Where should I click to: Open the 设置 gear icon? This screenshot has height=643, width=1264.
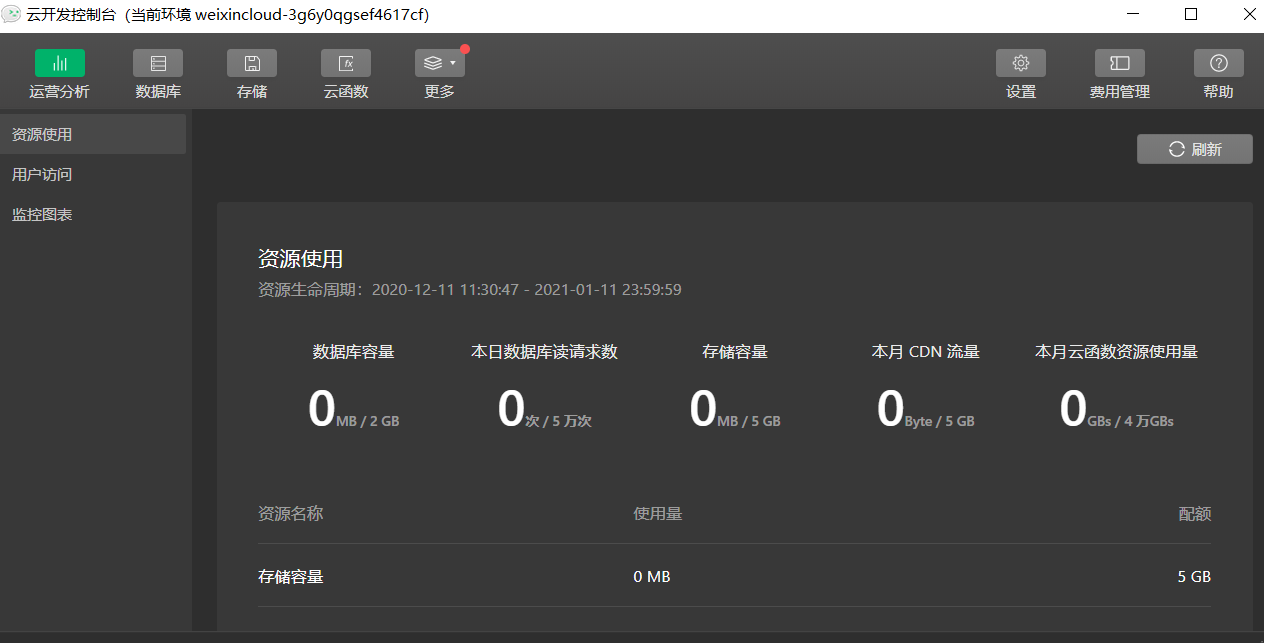coord(1021,63)
